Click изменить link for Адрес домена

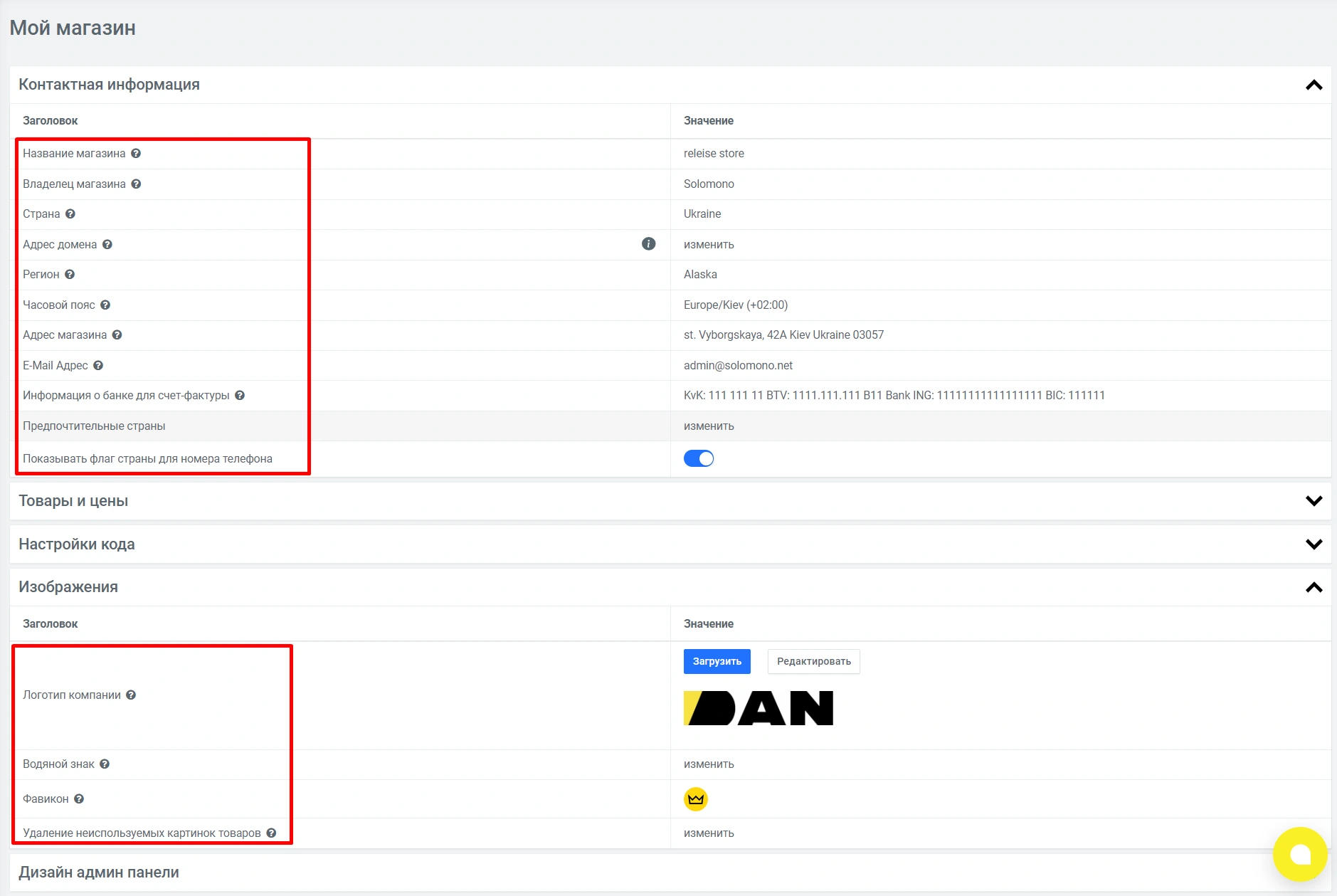pos(709,245)
